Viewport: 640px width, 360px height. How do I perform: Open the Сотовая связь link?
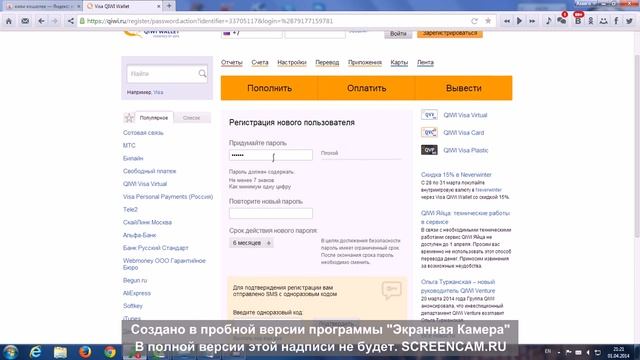pos(143,133)
